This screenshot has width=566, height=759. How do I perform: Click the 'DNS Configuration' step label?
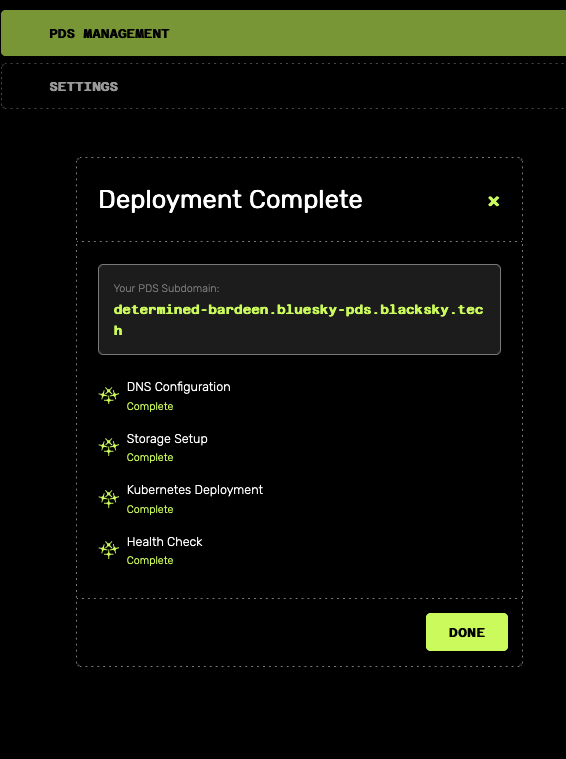tap(179, 387)
